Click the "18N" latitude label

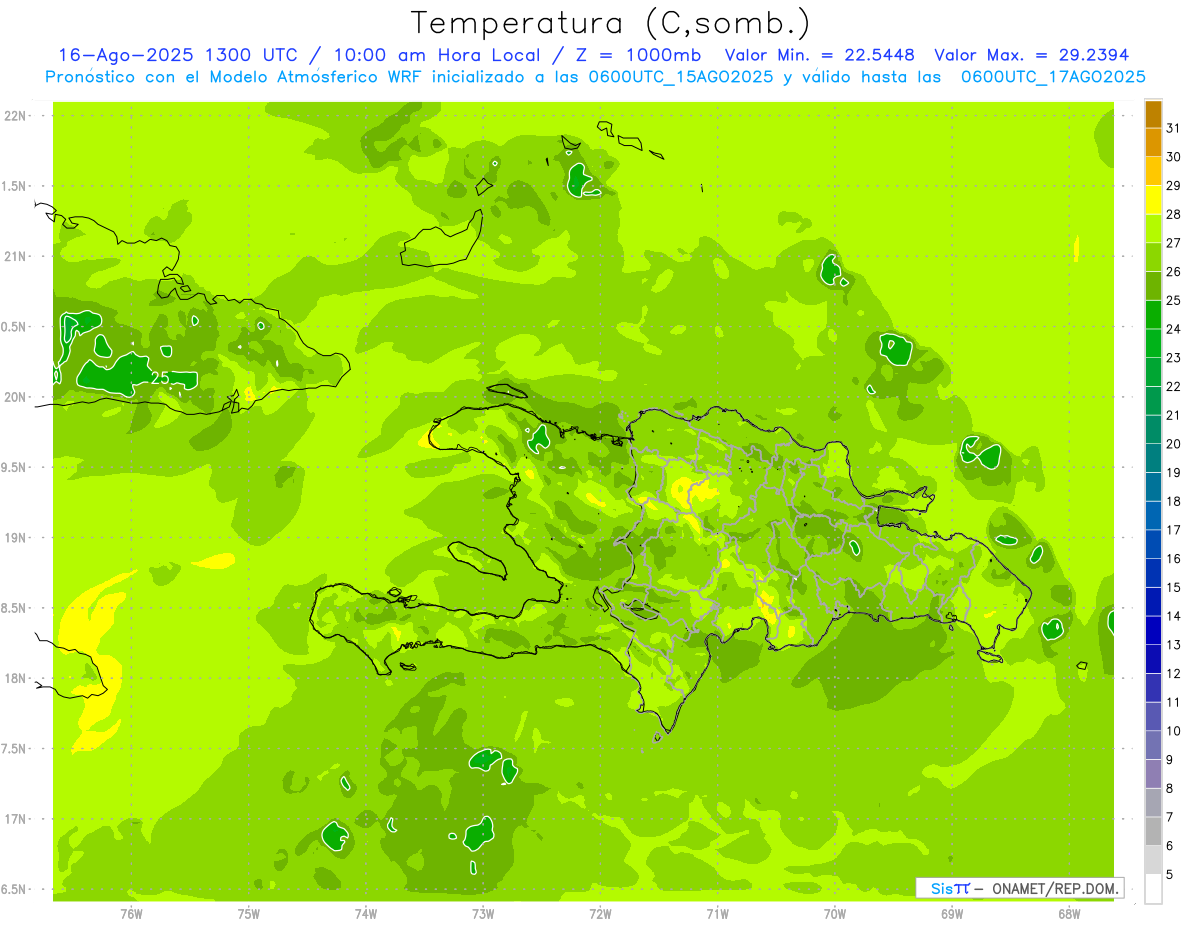(x=14, y=679)
